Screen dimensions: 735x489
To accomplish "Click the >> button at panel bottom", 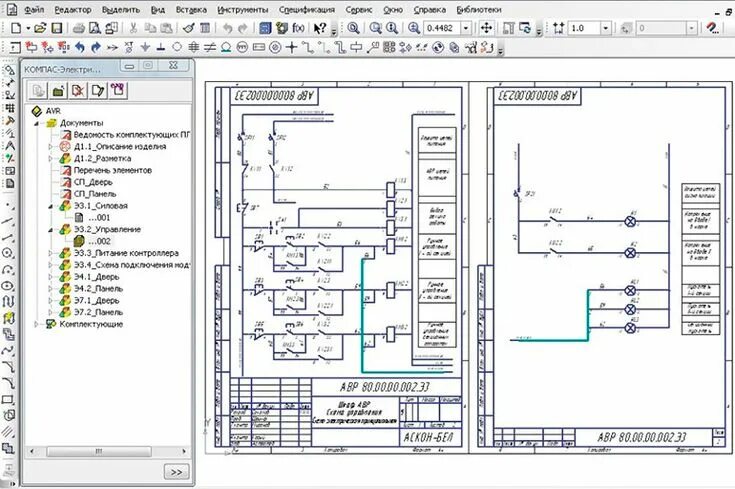I will 176,471.
